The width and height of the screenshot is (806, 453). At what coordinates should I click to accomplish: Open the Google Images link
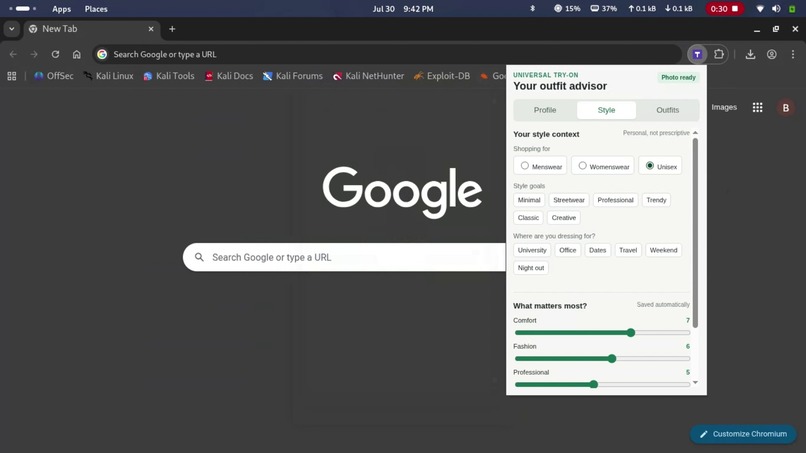pos(724,107)
